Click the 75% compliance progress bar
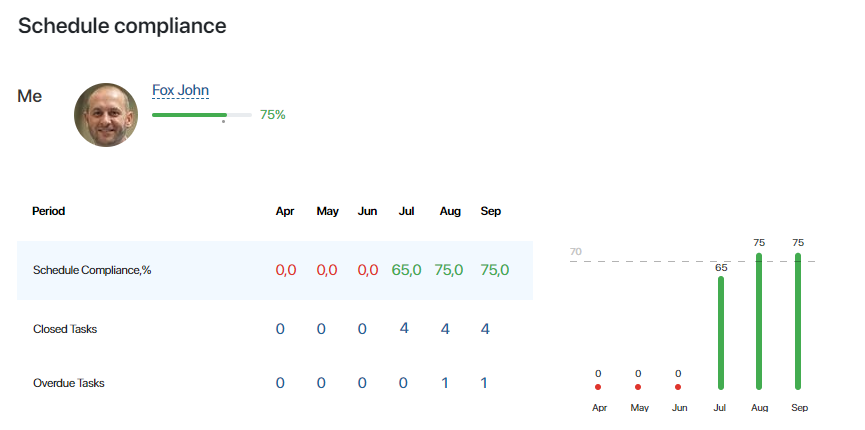The height and width of the screenshot is (430, 865). click(x=202, y=115)
